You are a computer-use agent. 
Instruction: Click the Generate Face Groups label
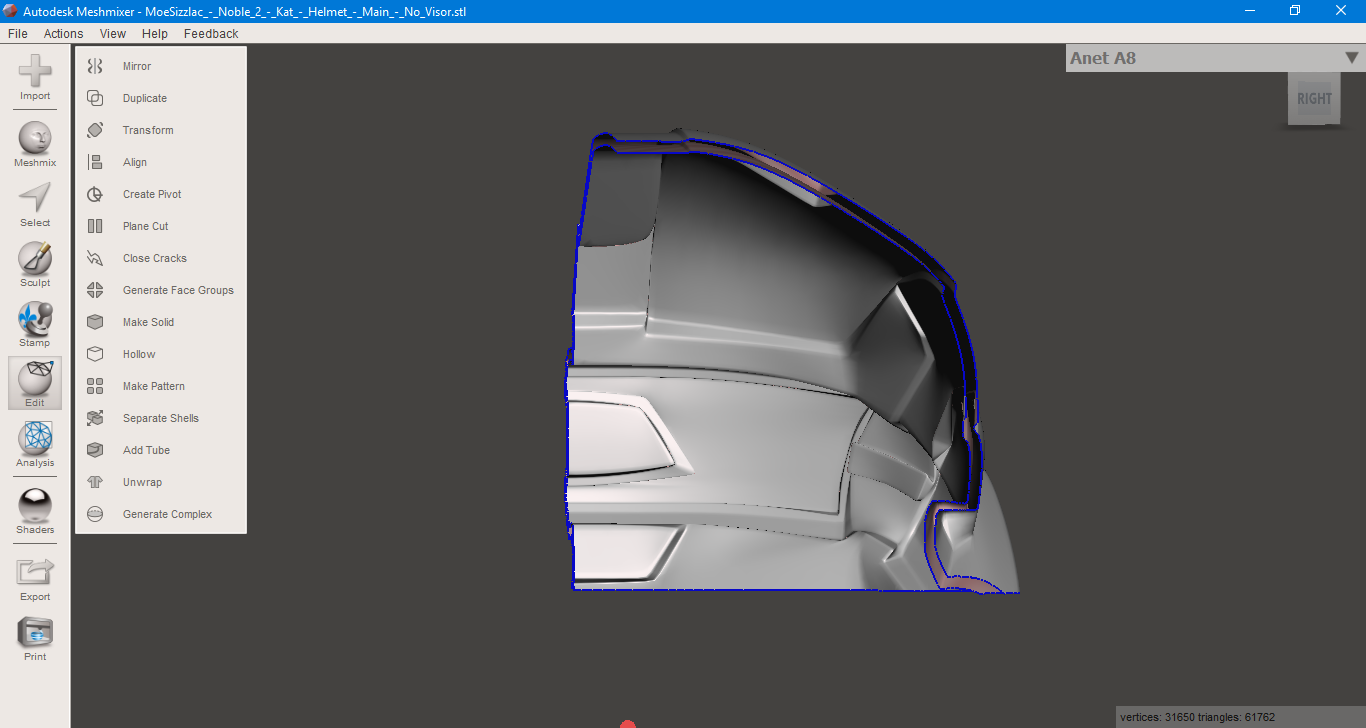pyautogui.click(x=178, y=290)
